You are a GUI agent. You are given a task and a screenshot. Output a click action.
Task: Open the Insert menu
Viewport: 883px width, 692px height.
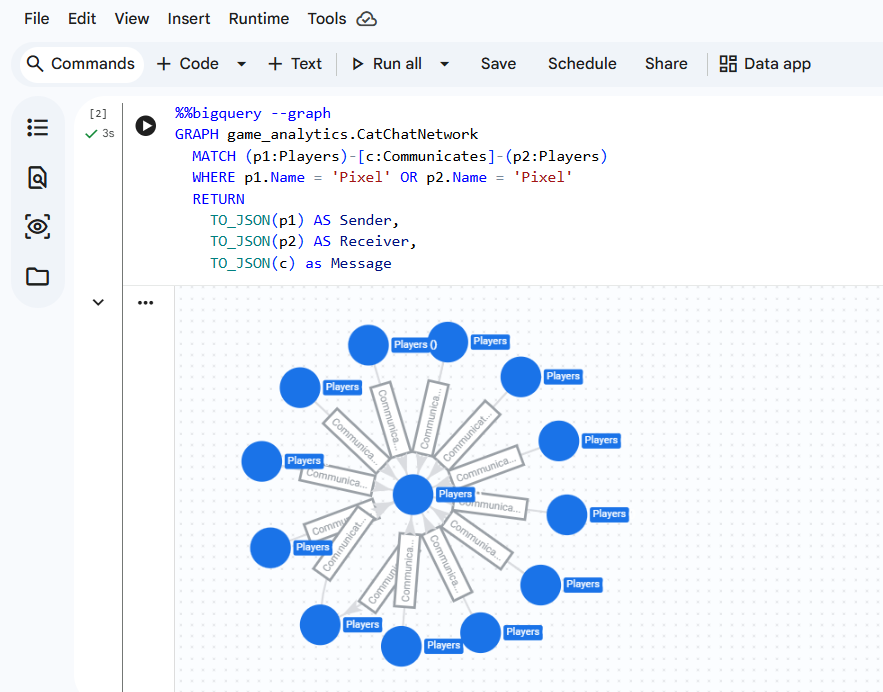coord(189,18)
